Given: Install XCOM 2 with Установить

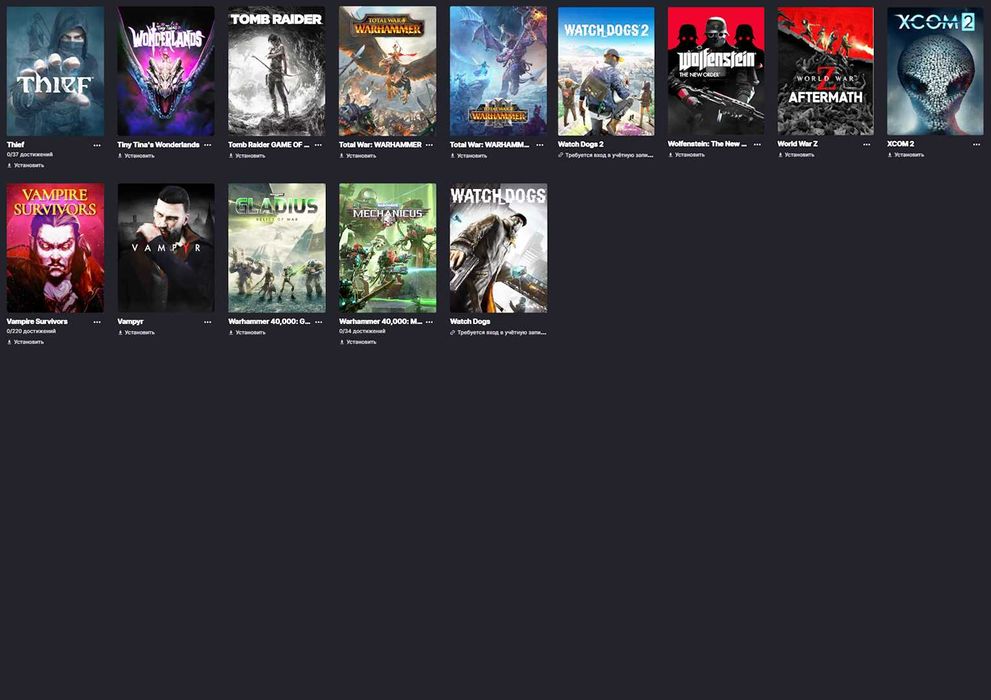Looking at the screenshot, I should tap(906, 155).
